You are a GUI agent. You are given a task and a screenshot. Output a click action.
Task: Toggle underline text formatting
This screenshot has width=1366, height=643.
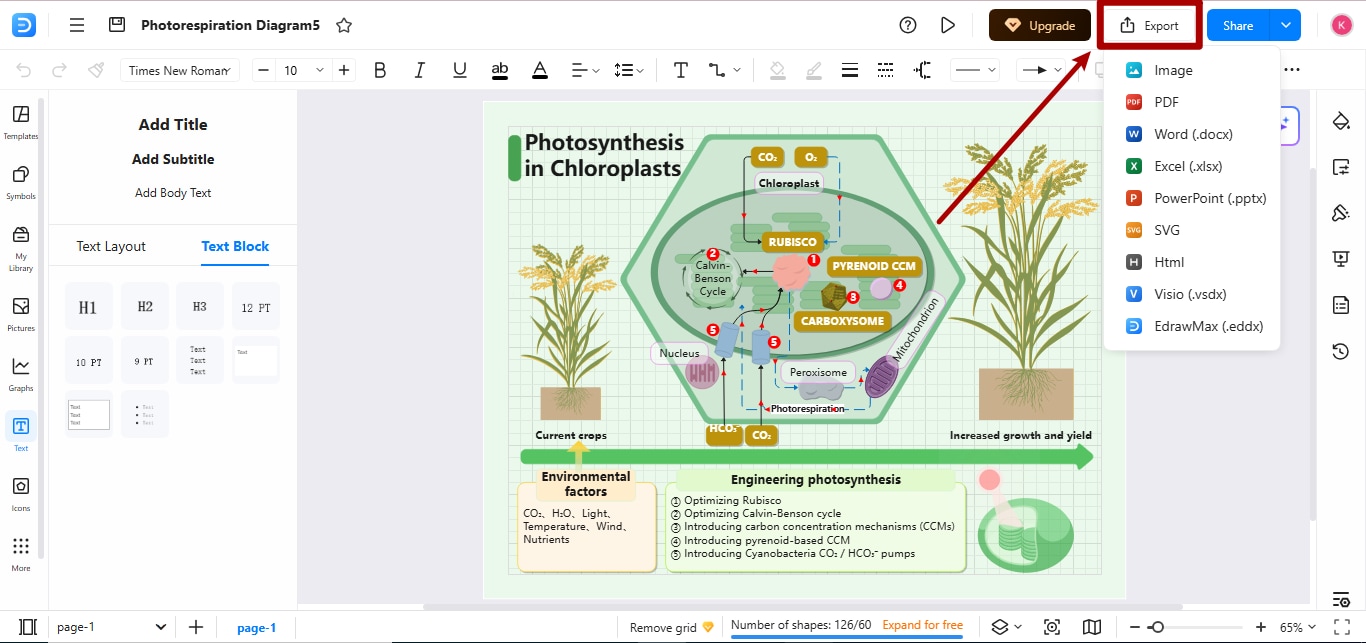pyautogui.click(x=460, y=70)
